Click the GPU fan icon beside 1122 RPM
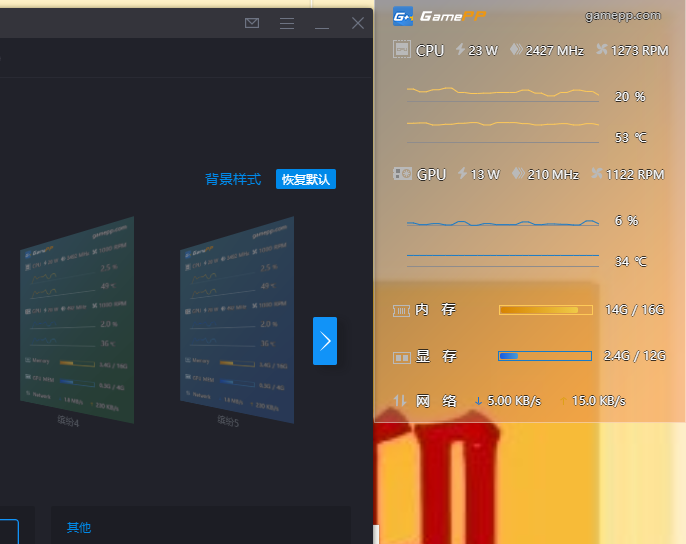This screenshot has height=544, width=686. coord(597,173)
